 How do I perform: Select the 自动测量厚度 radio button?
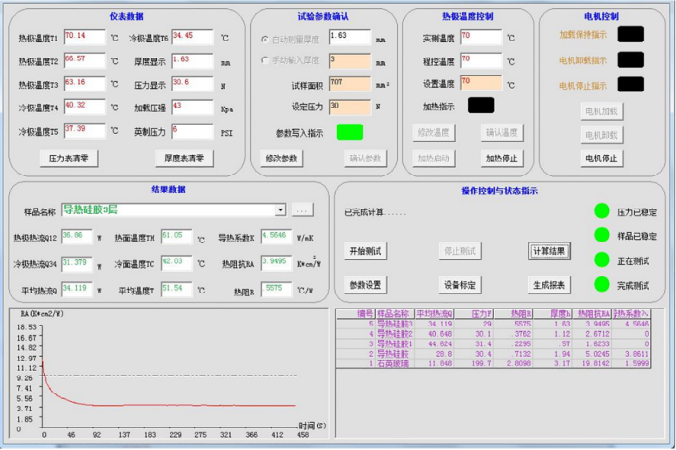tap(264, 38)
